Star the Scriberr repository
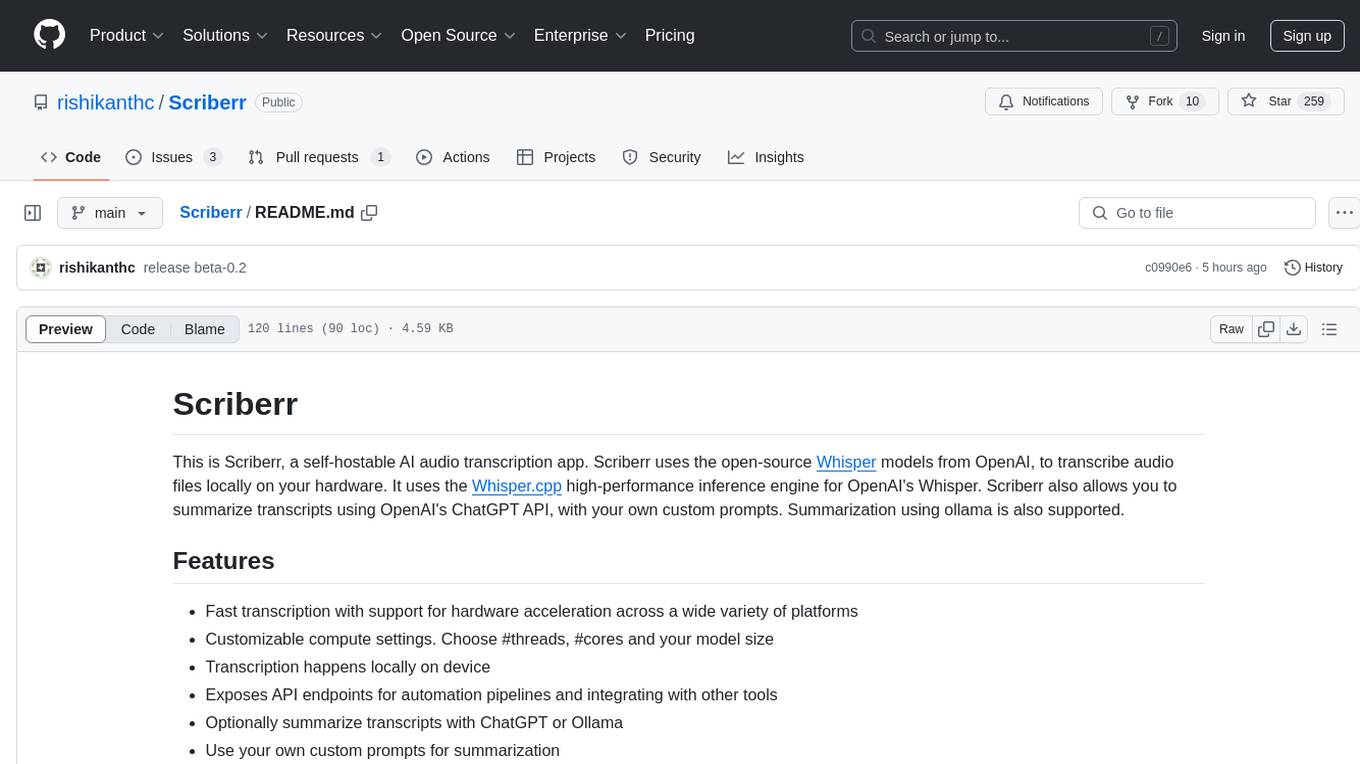 click(1285, 102)
